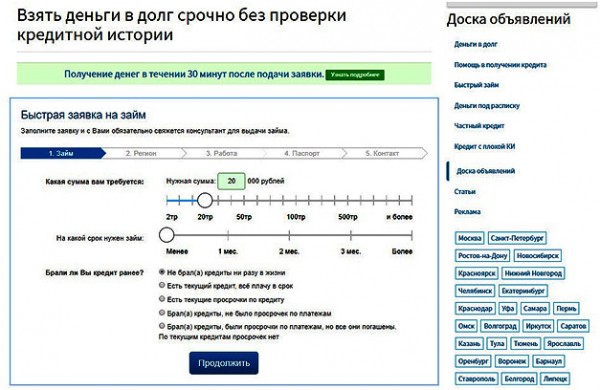Click the '50тр' amount label
600x390 pixels.
tap(244, 217)
